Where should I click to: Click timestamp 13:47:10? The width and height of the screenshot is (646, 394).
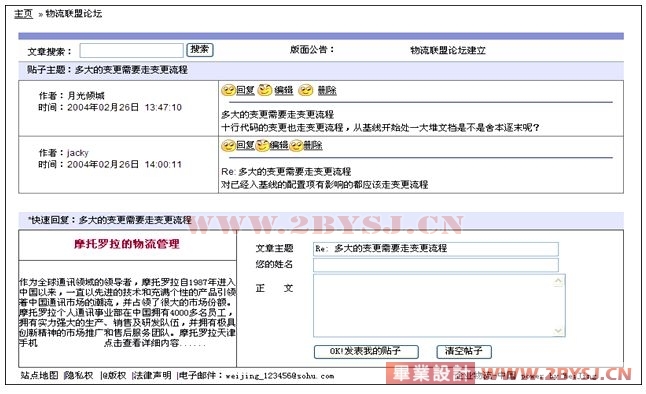[x=163, y=108]
